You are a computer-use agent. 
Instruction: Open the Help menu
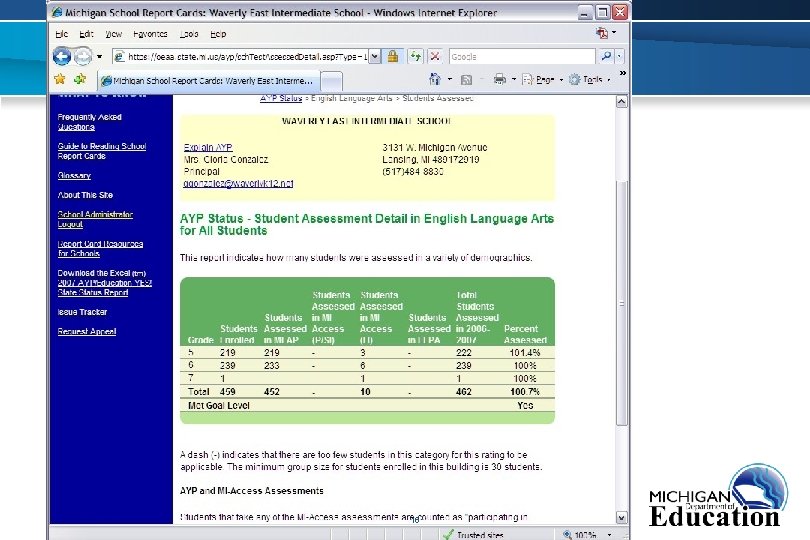click(x=218, y=34)
